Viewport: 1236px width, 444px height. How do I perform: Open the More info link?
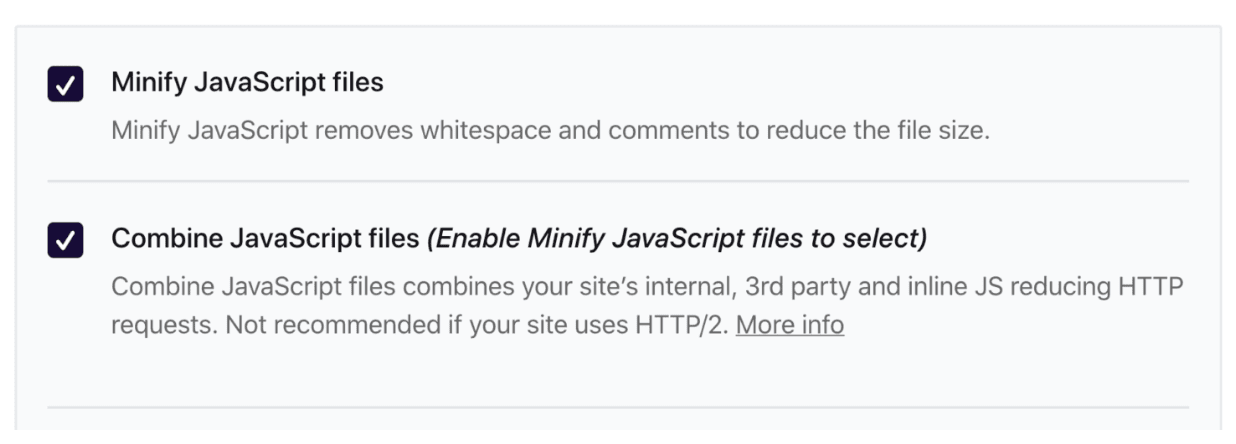pos(790,325)
